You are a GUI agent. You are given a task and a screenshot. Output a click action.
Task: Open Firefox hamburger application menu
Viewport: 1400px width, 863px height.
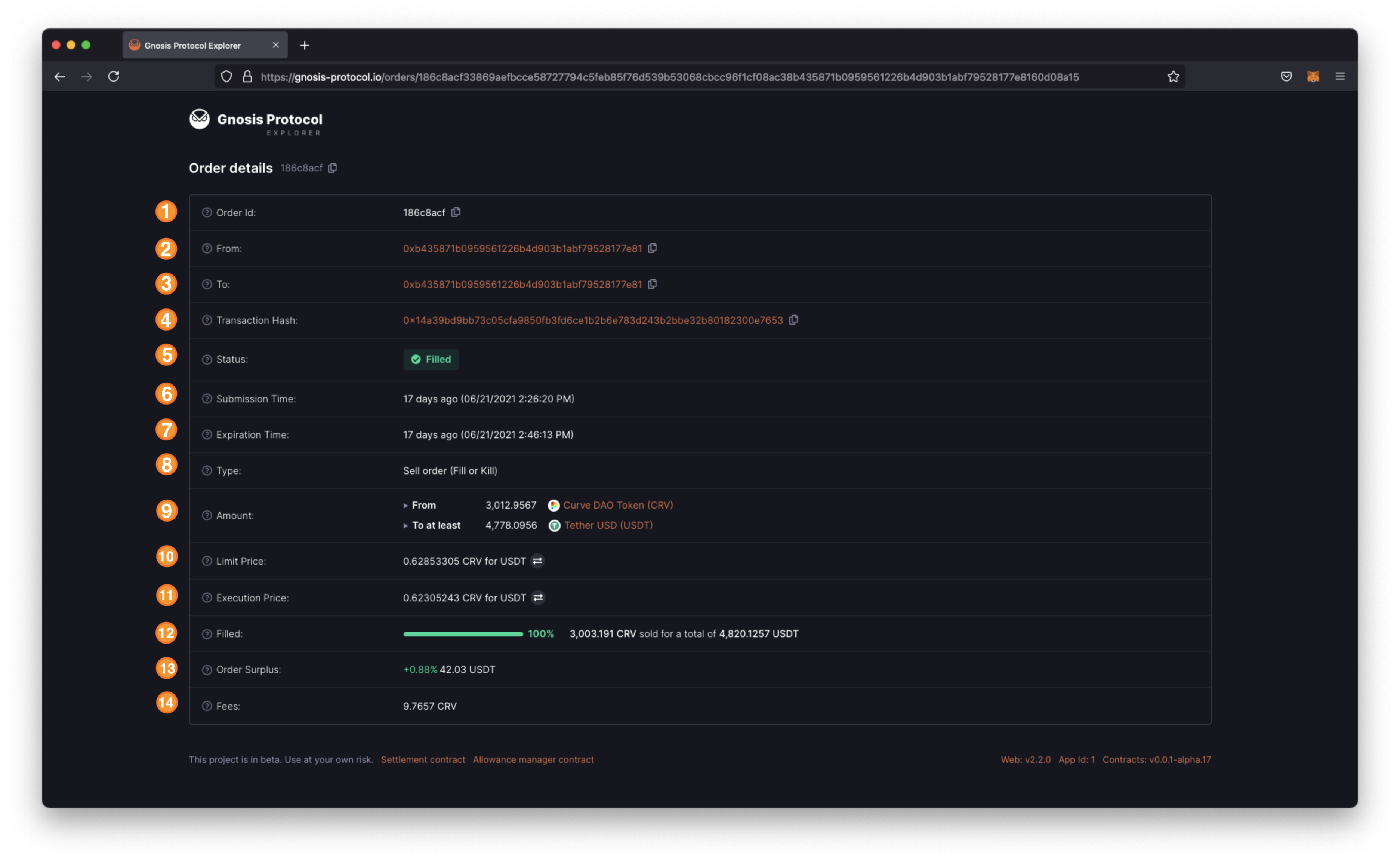(1340, 77)
